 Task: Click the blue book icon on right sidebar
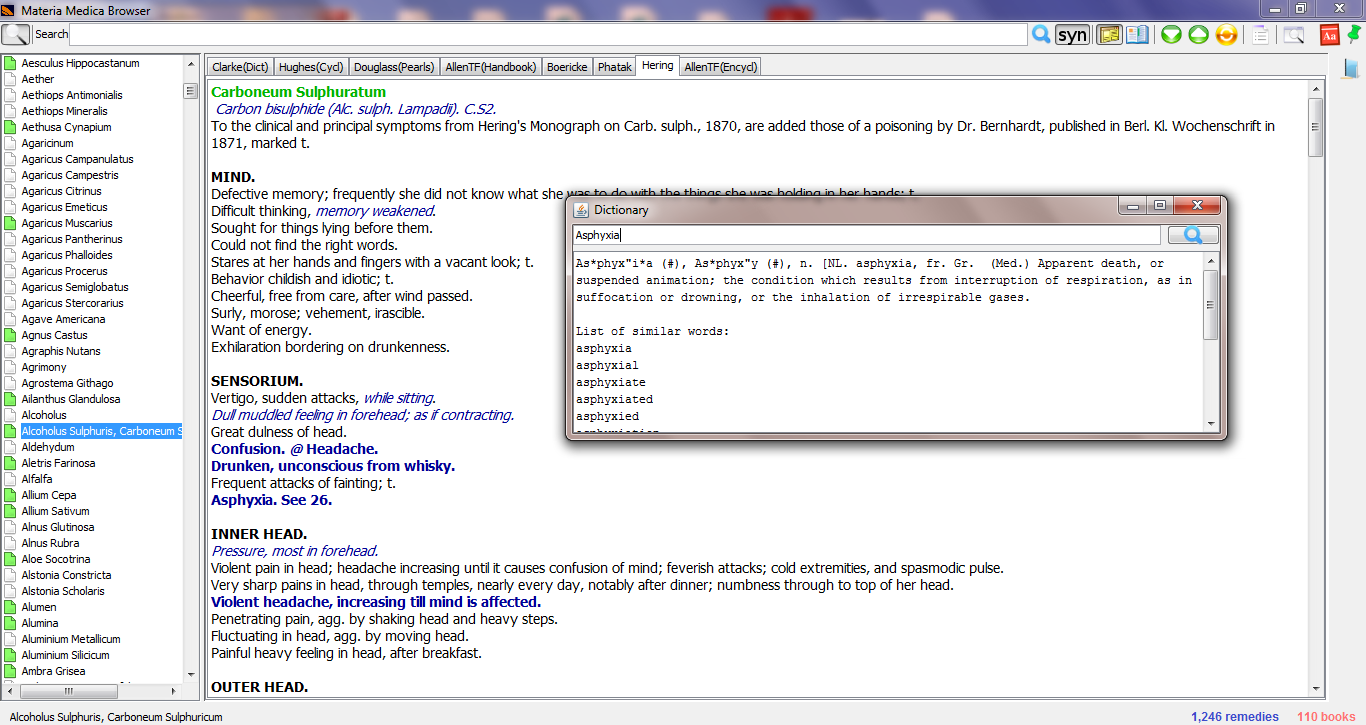[x=1351, y=68]
